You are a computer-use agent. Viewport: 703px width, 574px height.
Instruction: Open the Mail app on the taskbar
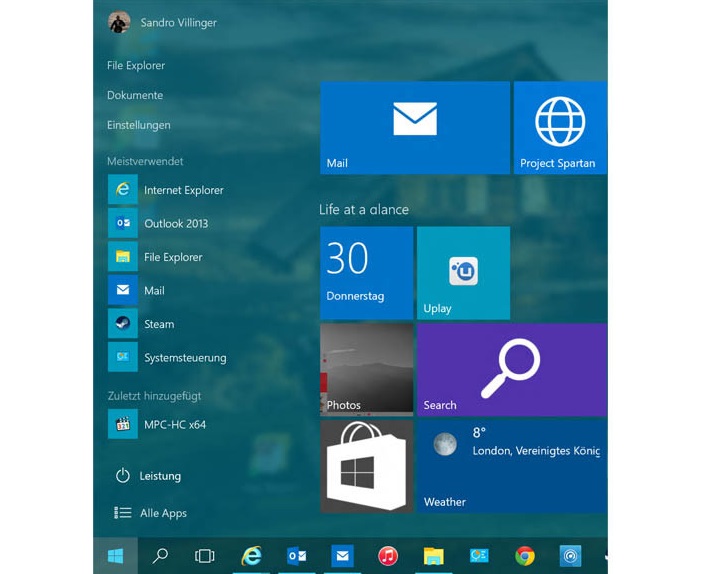tap(342, 556)
